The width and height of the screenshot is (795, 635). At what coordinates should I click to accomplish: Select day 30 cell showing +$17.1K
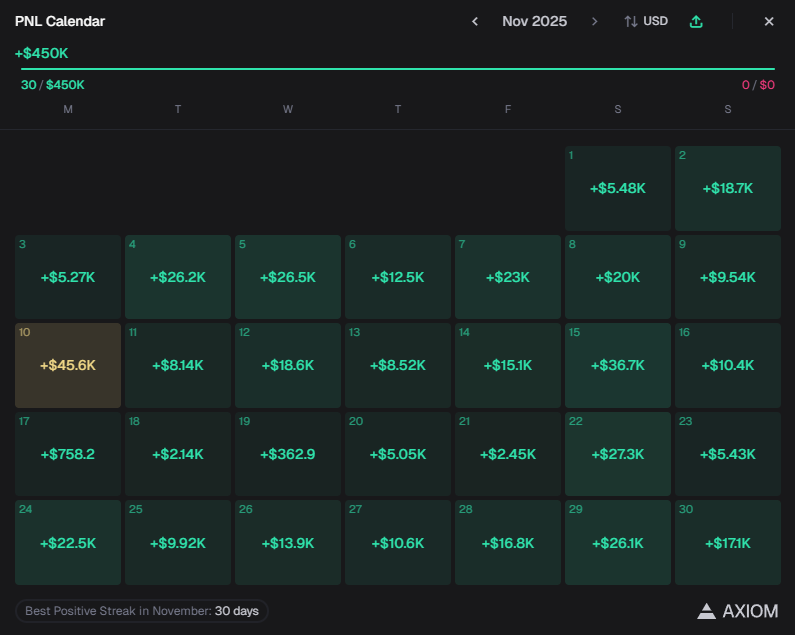[728, 543]
